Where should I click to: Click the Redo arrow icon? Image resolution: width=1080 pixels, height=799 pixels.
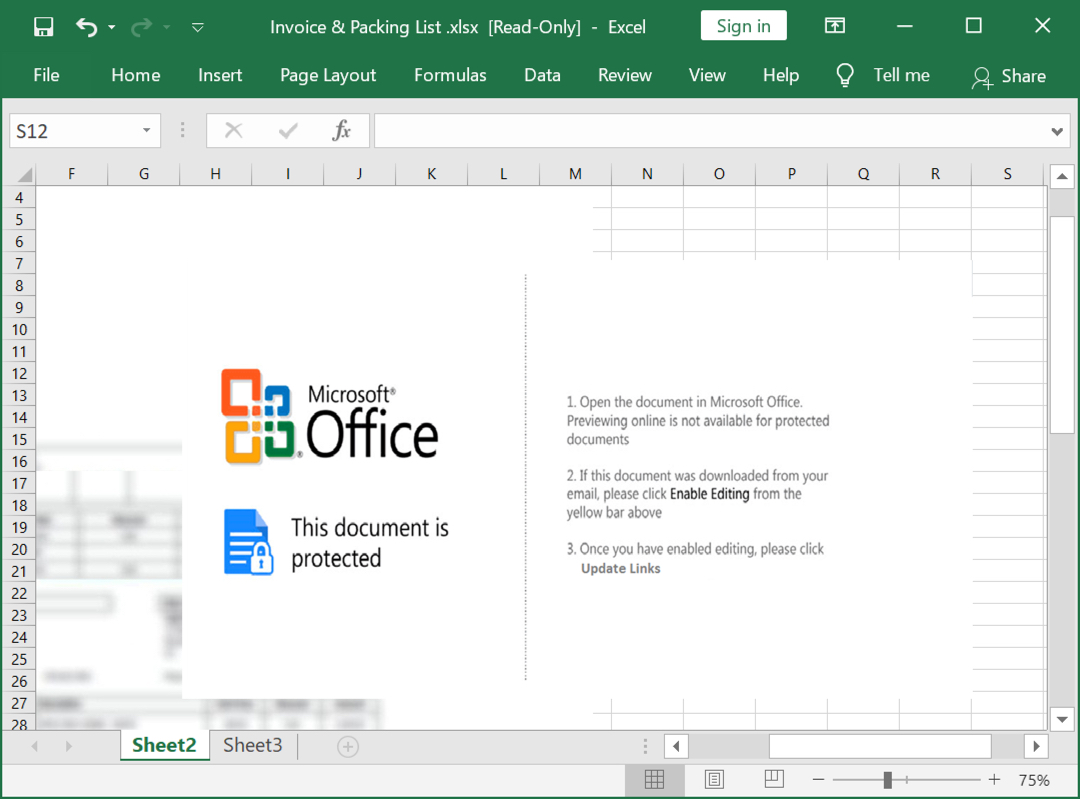[x=141, y=27]
